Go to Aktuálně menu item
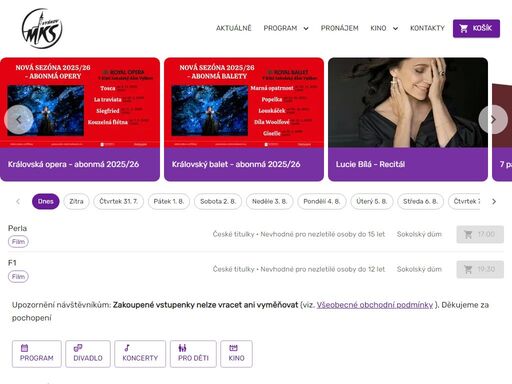512x384 pixels. point(234,28)
